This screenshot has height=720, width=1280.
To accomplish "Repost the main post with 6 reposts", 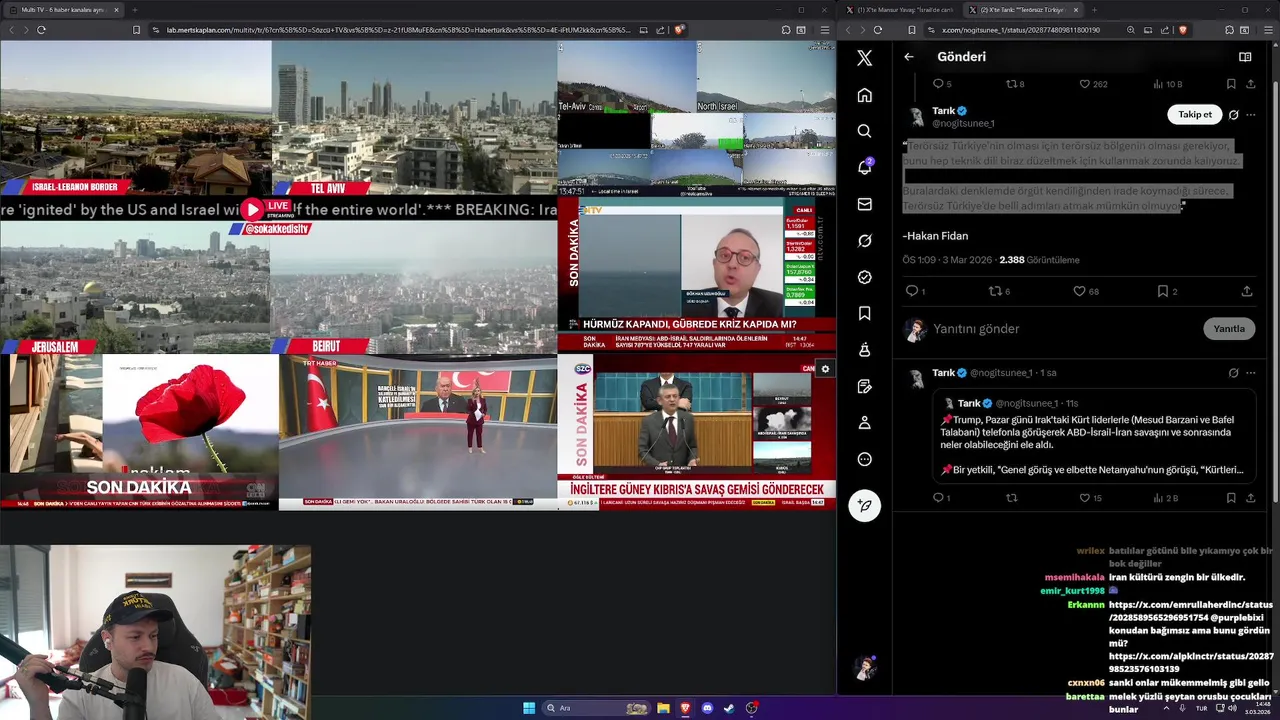I will 1000,291.
